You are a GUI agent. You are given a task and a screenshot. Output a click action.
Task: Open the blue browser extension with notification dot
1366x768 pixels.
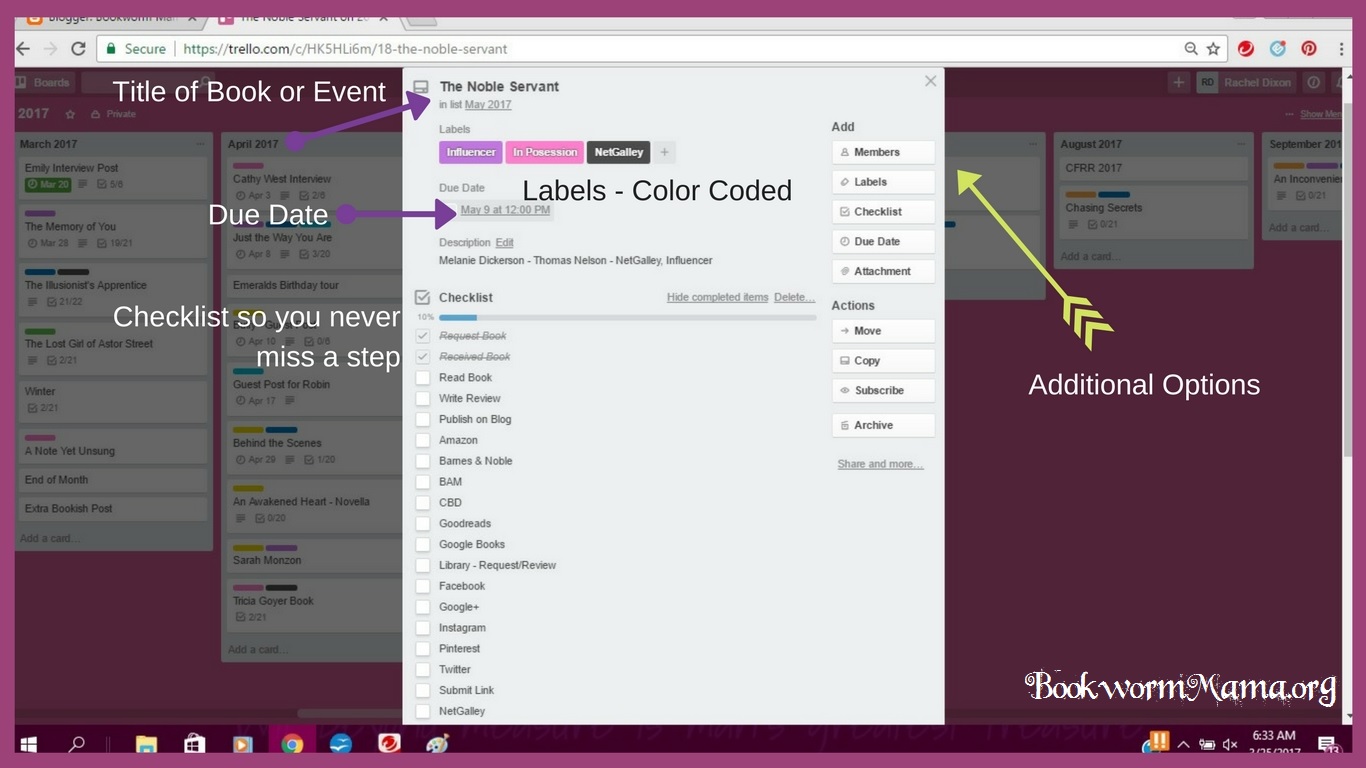pos(1278,48)
